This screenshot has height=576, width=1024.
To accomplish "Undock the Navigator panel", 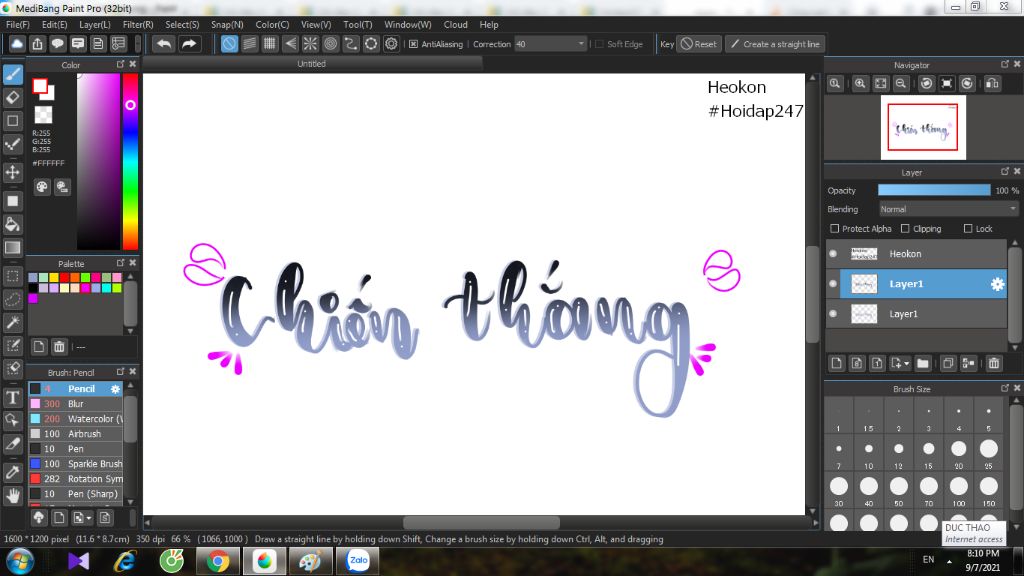I will pos(1004,64).
